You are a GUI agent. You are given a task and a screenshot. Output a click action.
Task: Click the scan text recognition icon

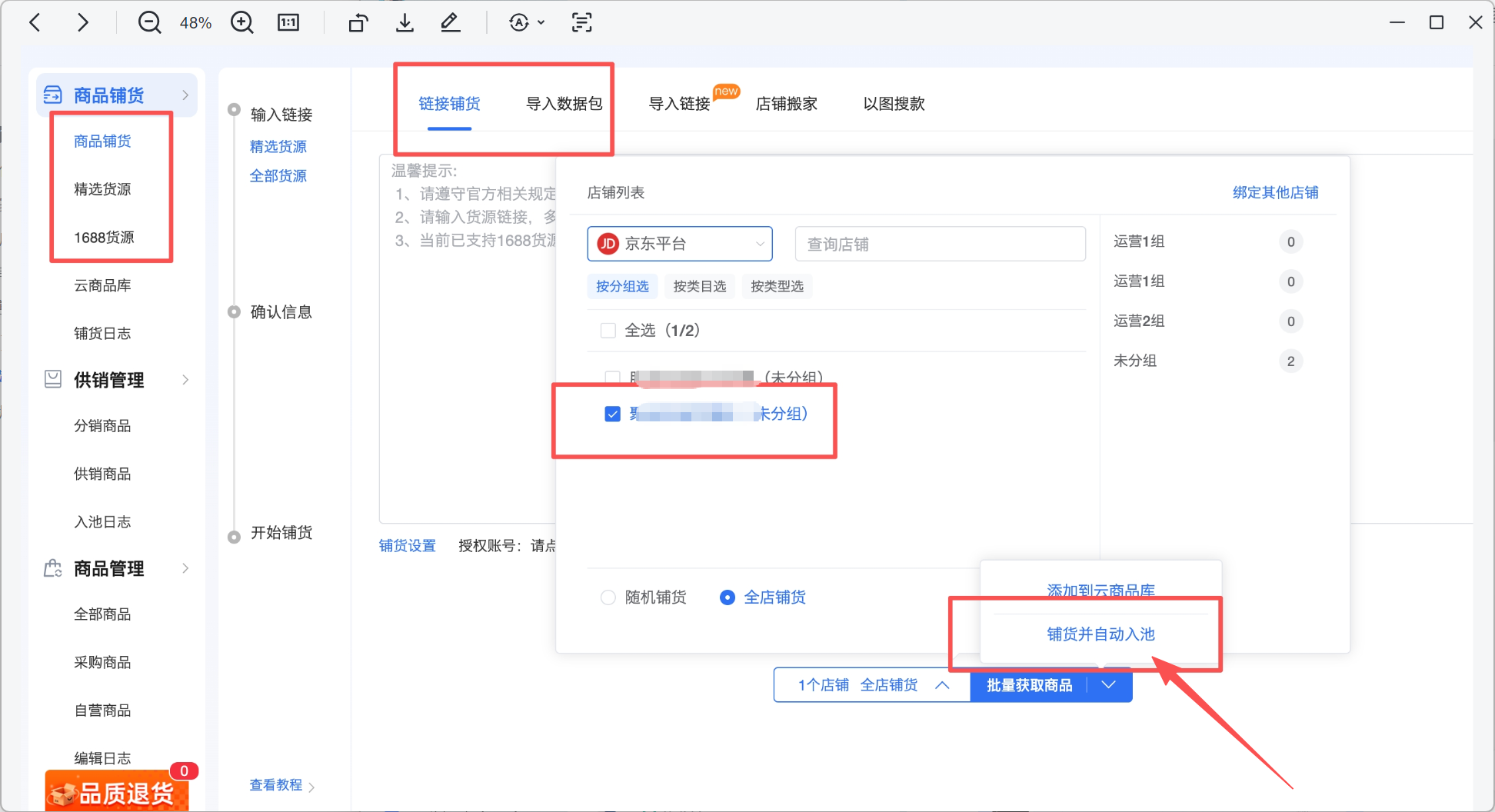[x=582, y=23]
